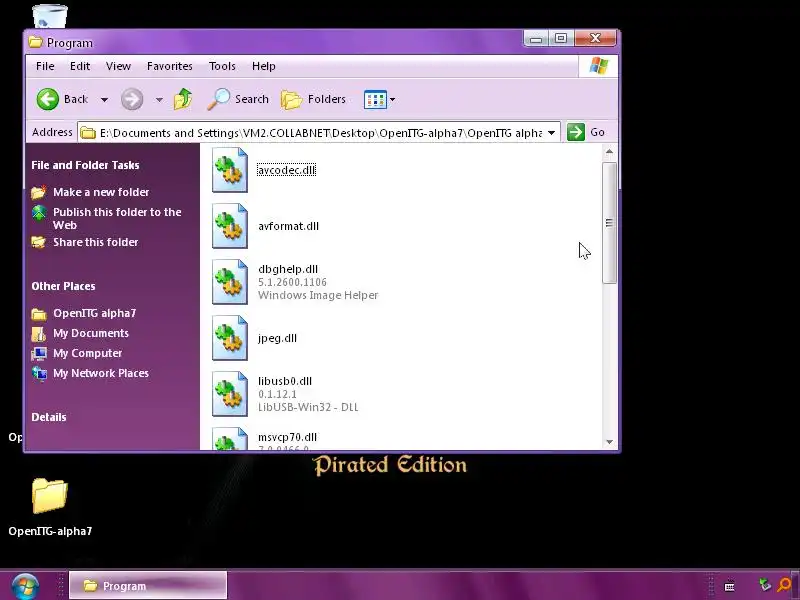Expand the Views dropdown arrow
Viewport: 800px width, 600px height.
pyautogui.click(x=392, y=99)
